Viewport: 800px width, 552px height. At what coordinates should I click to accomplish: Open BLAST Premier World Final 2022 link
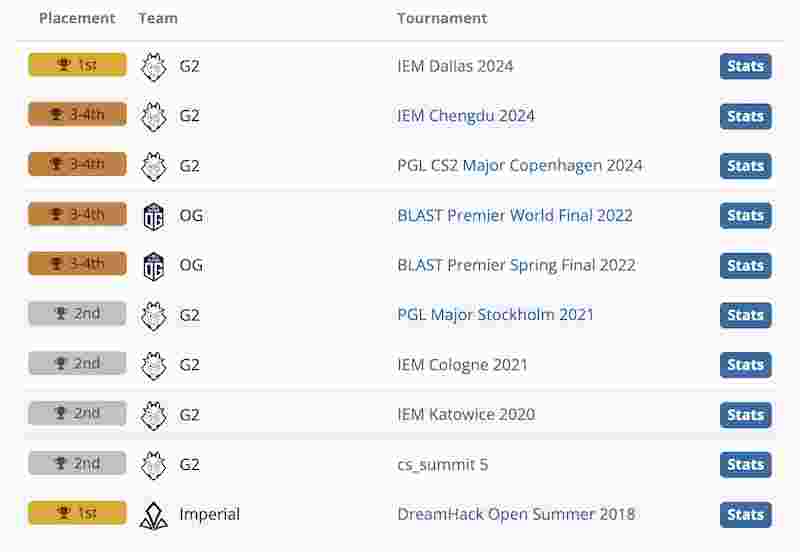click(515, 215)
